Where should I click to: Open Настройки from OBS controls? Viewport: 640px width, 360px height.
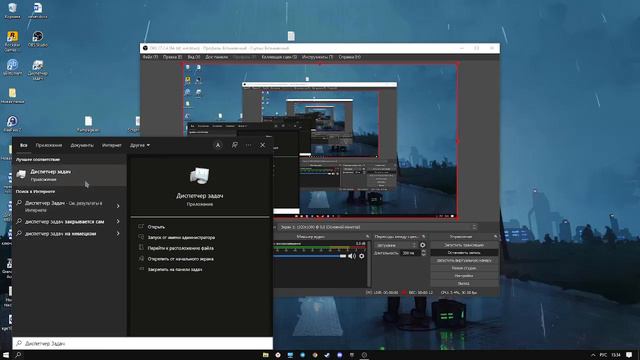[464, 276]
